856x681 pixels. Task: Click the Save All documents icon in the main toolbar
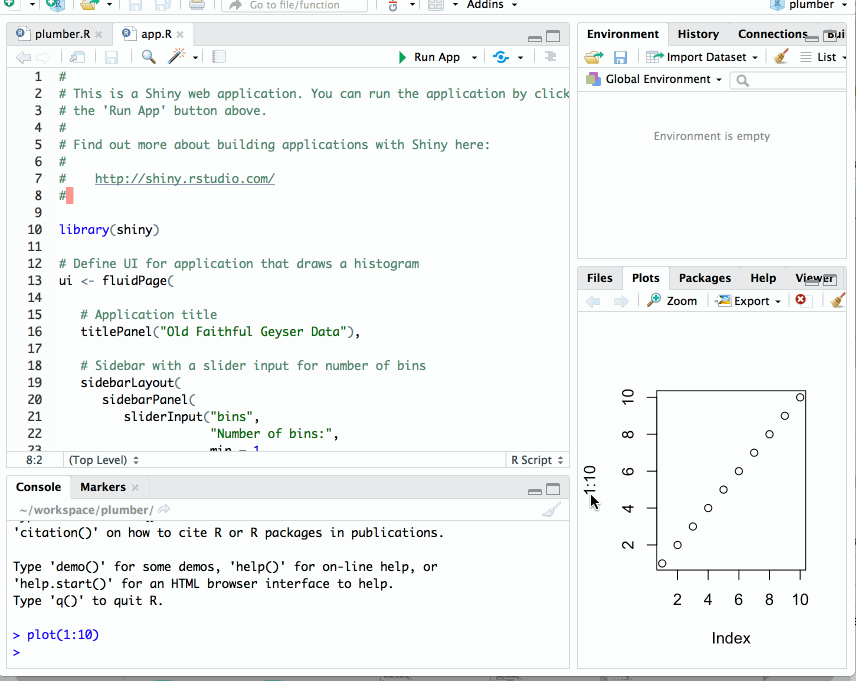(162, 5)
